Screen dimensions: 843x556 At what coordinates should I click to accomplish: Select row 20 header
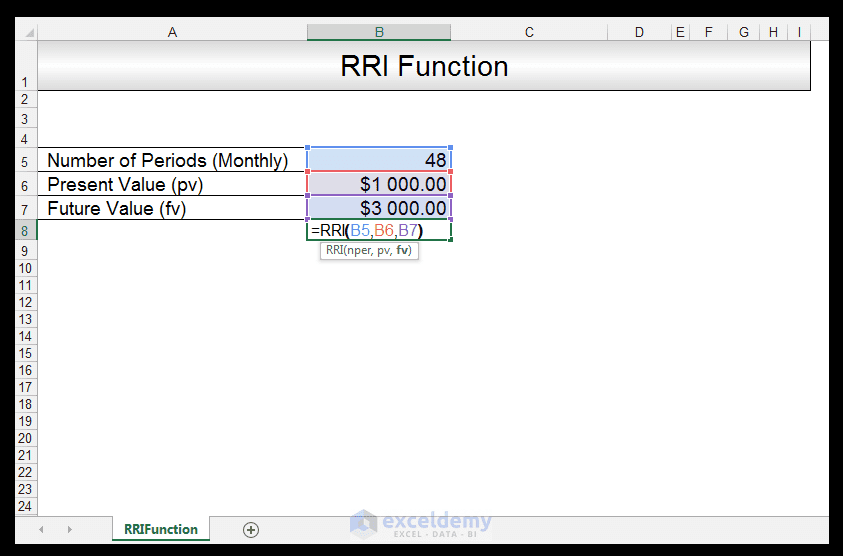[x=25, y=438]
